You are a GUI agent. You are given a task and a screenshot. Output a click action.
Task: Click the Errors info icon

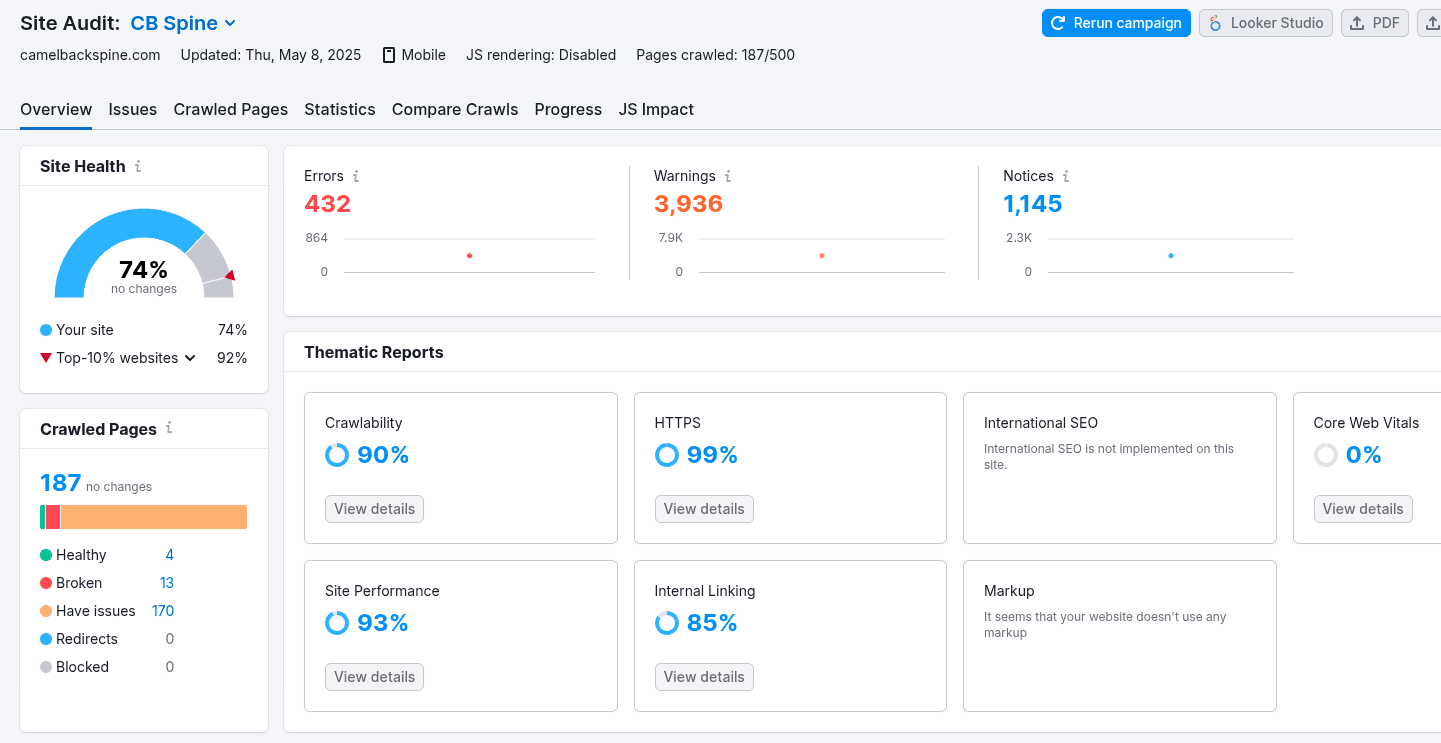pyautogui.click(x=356, y=176)
